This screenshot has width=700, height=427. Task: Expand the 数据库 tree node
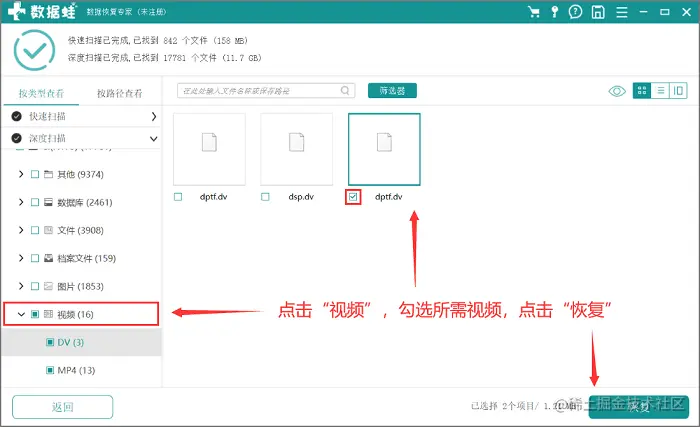coord(21,202)
